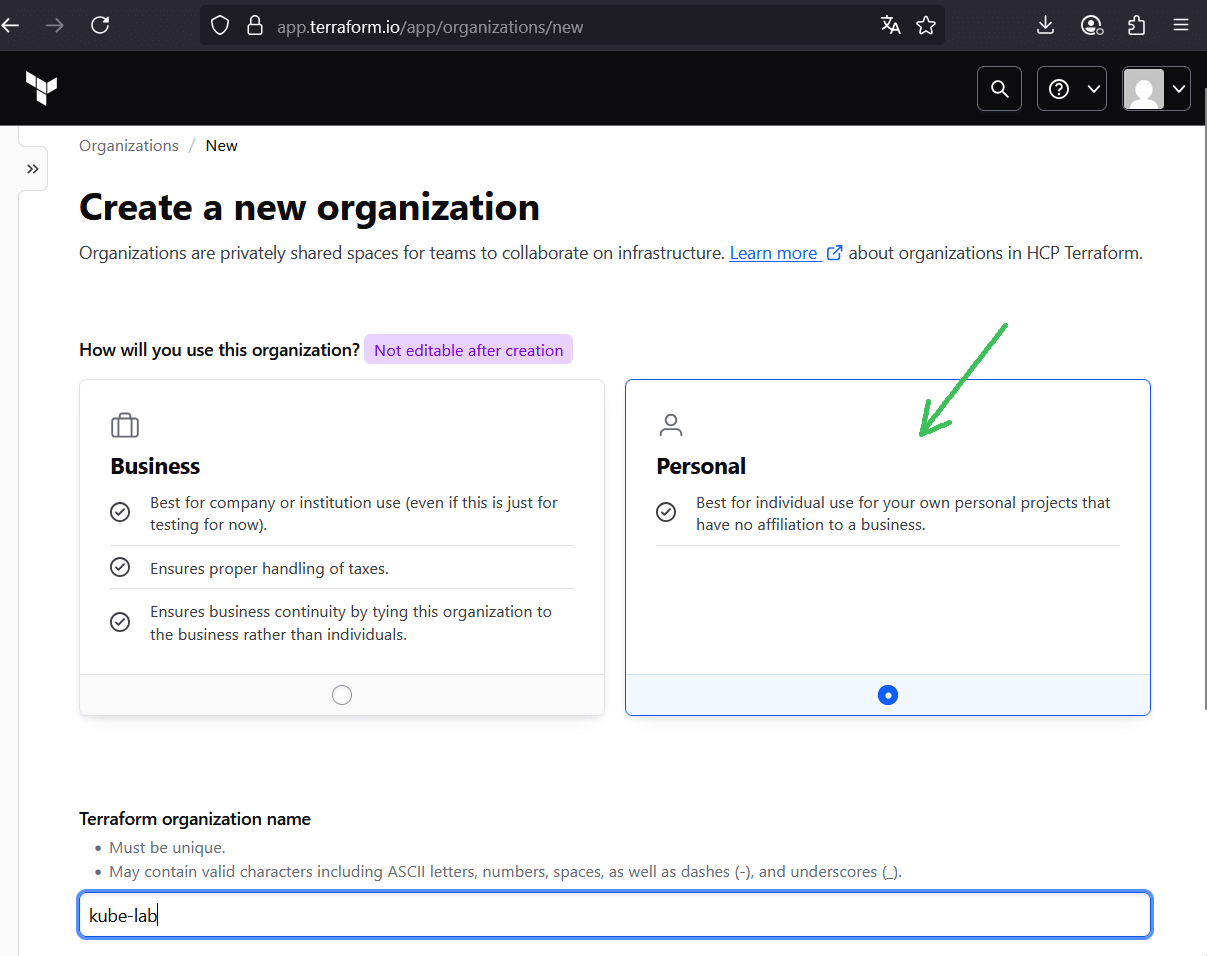Click the person icon on Personal card
1207x956 pixels.
671,425
